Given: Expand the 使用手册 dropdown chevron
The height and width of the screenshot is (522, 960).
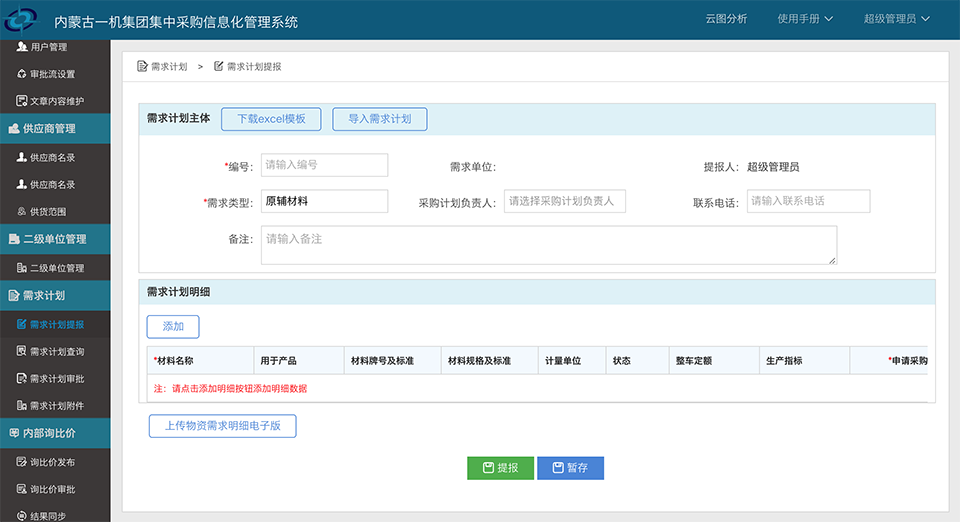Looking at the screenshot, I should [x=828, y=19].
